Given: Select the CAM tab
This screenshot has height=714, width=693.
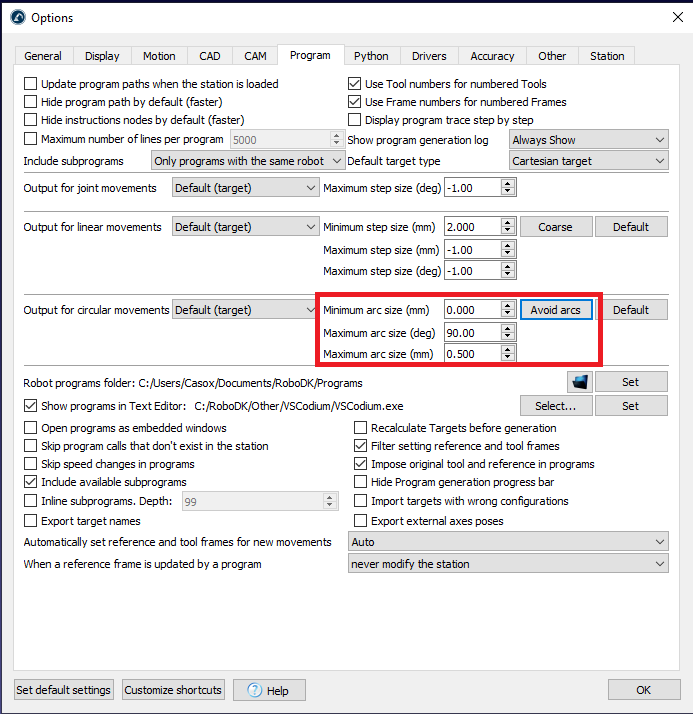Looking at the screenshot, I should coord(255,56).
